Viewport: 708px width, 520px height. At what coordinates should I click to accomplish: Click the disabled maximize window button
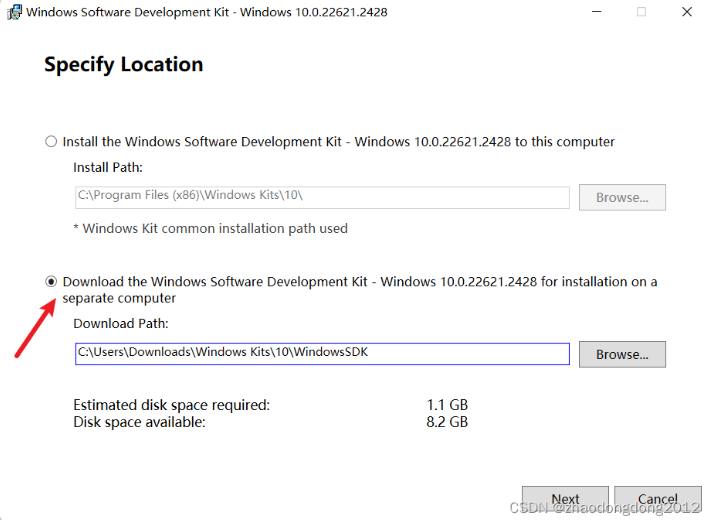pos(641,12)
